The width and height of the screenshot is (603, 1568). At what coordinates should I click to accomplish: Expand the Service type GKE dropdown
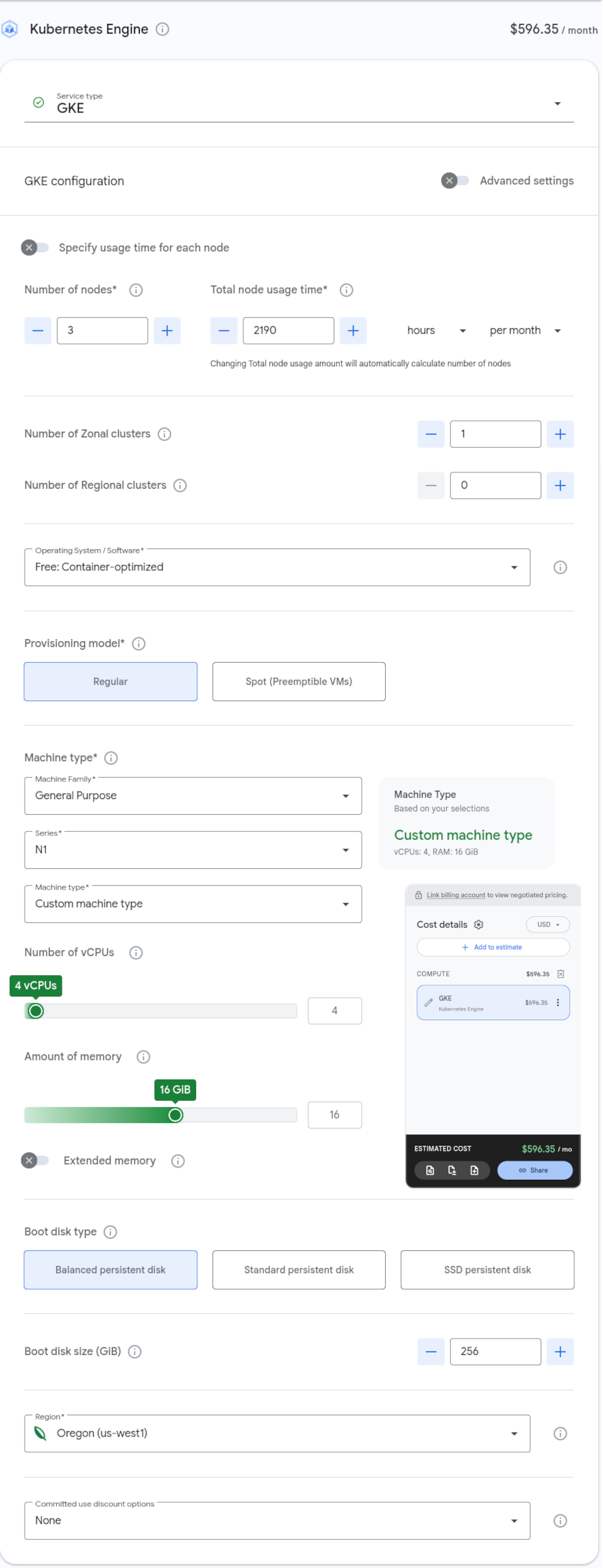299,104
